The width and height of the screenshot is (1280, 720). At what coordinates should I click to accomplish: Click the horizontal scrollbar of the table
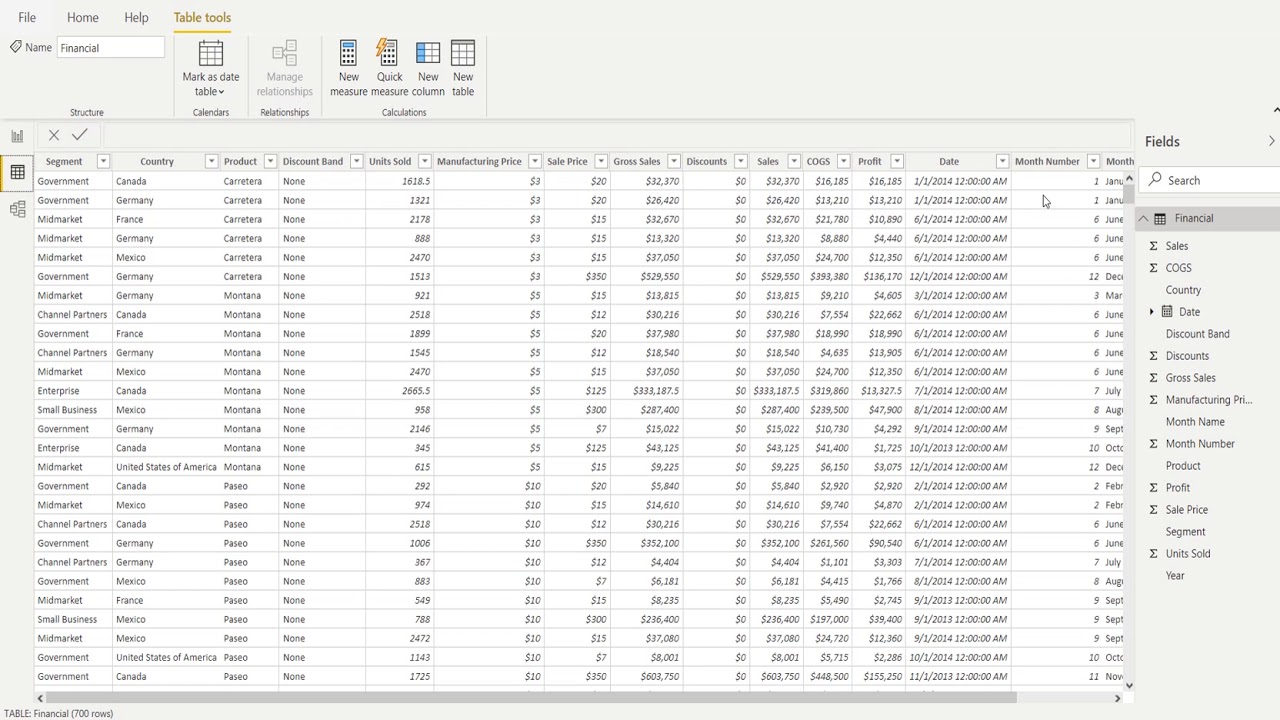[530, 698]
